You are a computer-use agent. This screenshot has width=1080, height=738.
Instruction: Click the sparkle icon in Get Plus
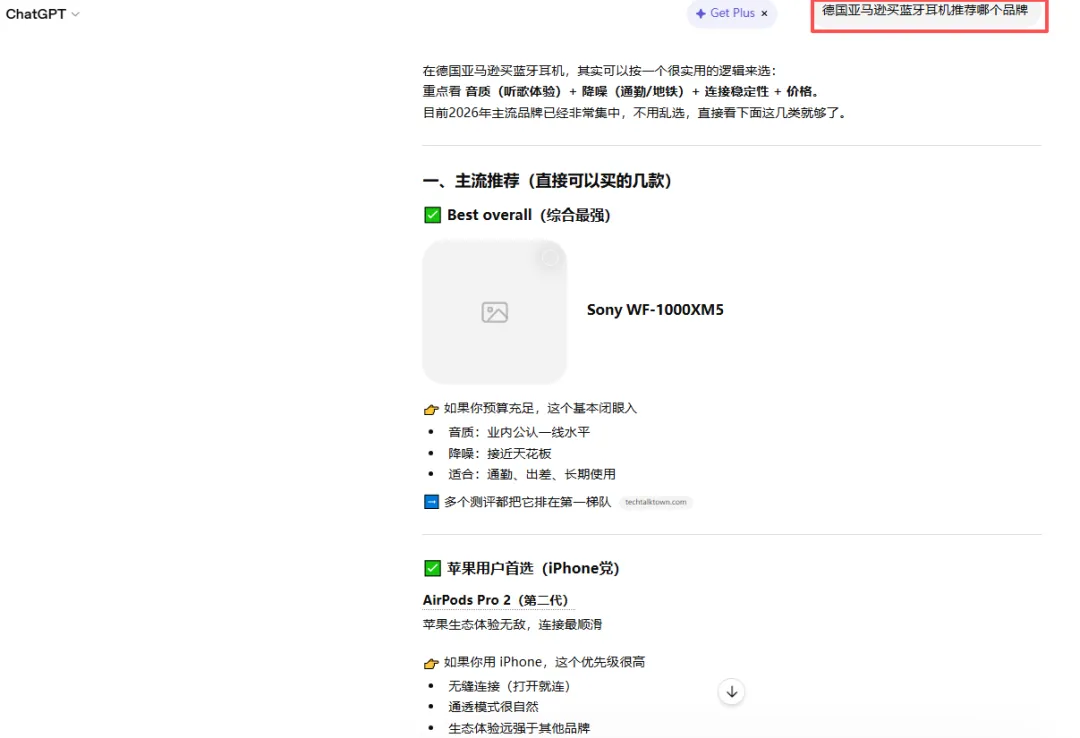click(x=700, y=13)
